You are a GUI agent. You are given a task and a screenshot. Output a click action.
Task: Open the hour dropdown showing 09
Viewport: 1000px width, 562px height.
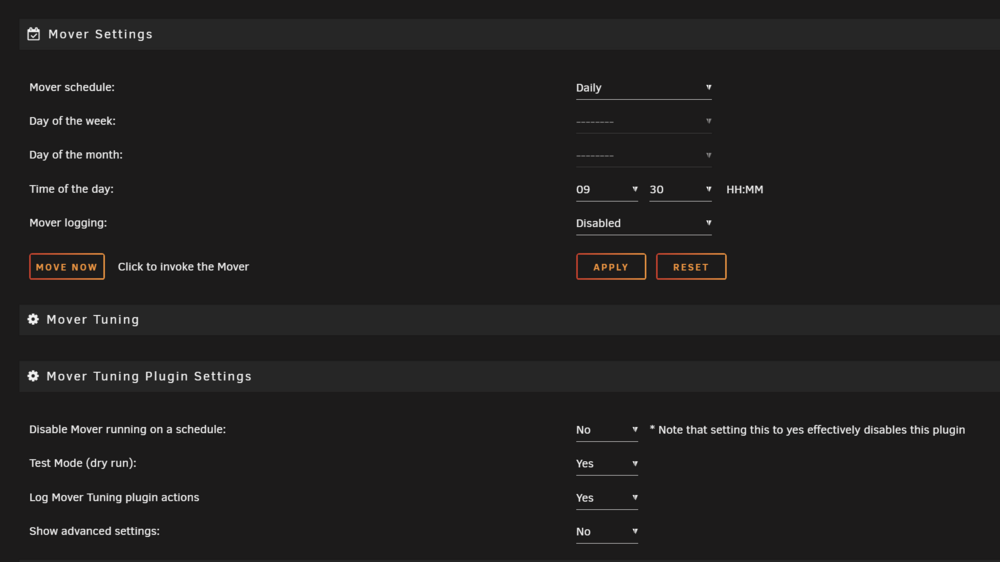[x=607, y=189]
